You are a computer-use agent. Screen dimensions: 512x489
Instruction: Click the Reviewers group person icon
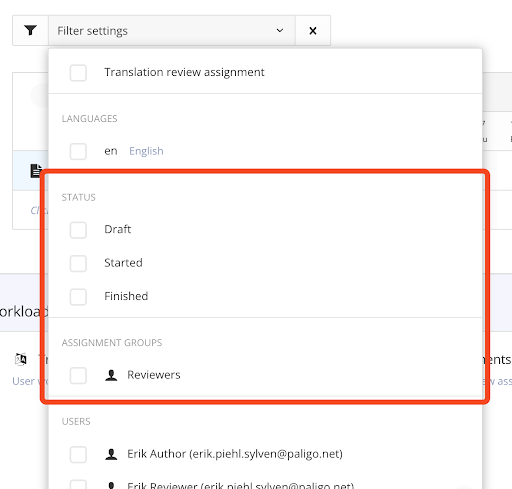[111, 375]
